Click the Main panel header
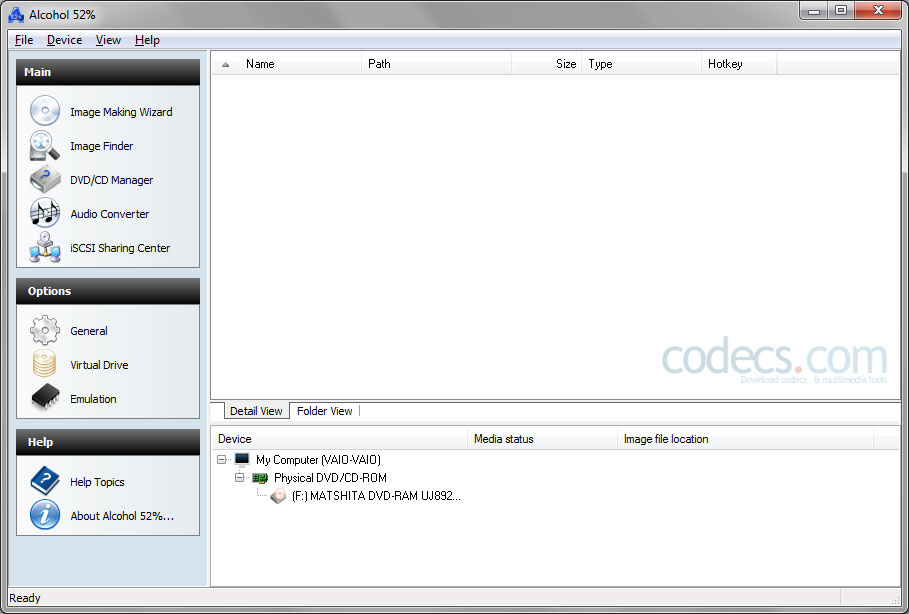This screenshot has width=909, height=614. pyautogui.click(x=108, y=72)
